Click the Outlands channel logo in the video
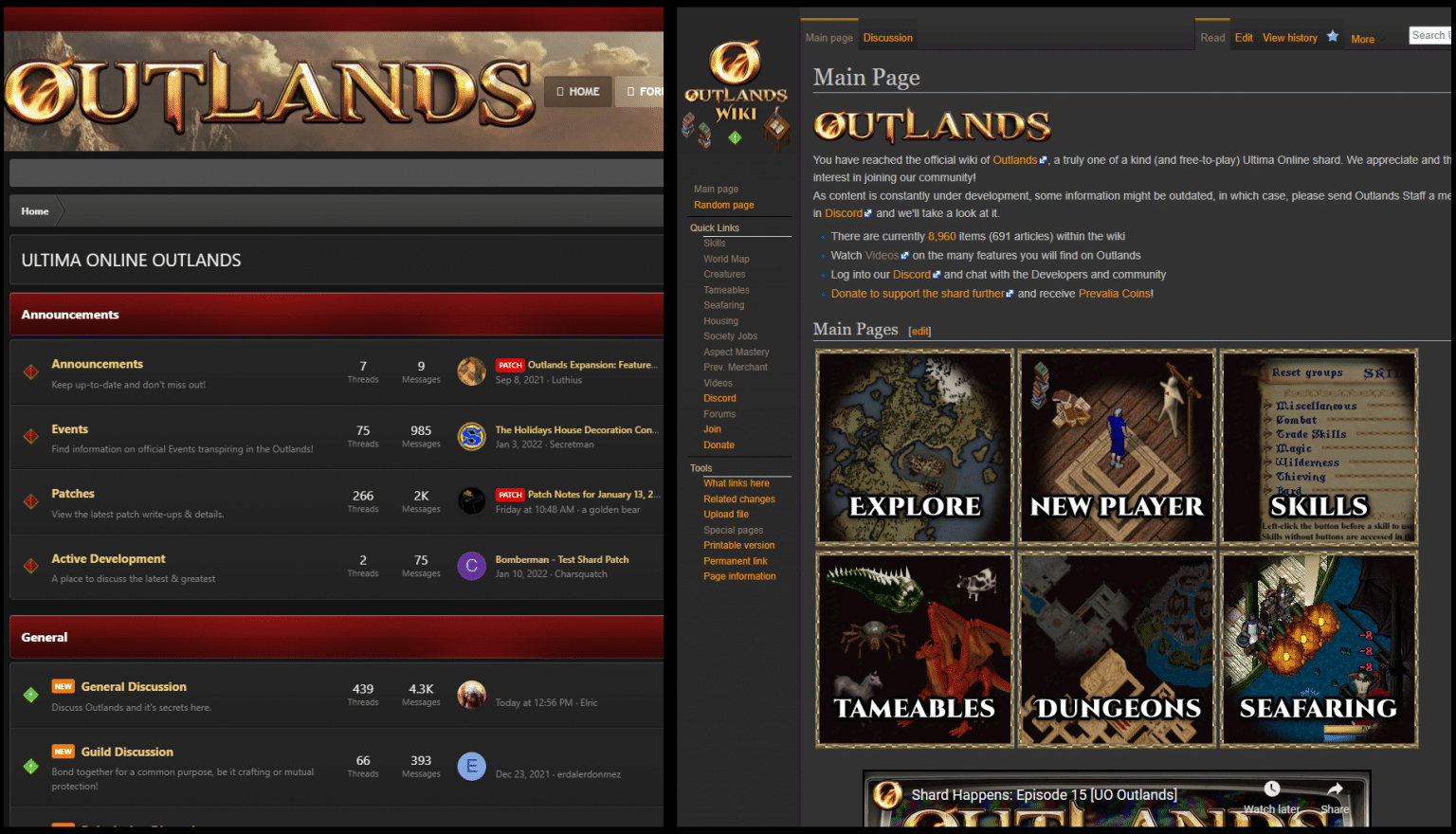Viewport: 1456px width, 834px height. click(x=889, y=795)
